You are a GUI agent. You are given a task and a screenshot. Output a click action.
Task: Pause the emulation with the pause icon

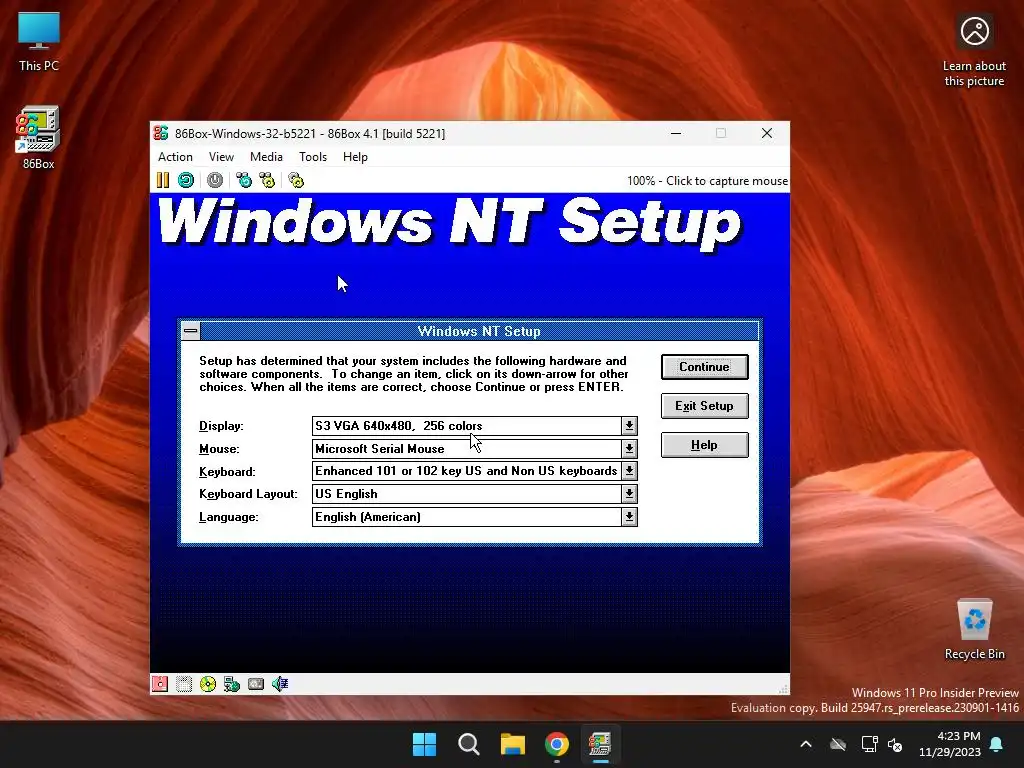[x=163, y=180]
